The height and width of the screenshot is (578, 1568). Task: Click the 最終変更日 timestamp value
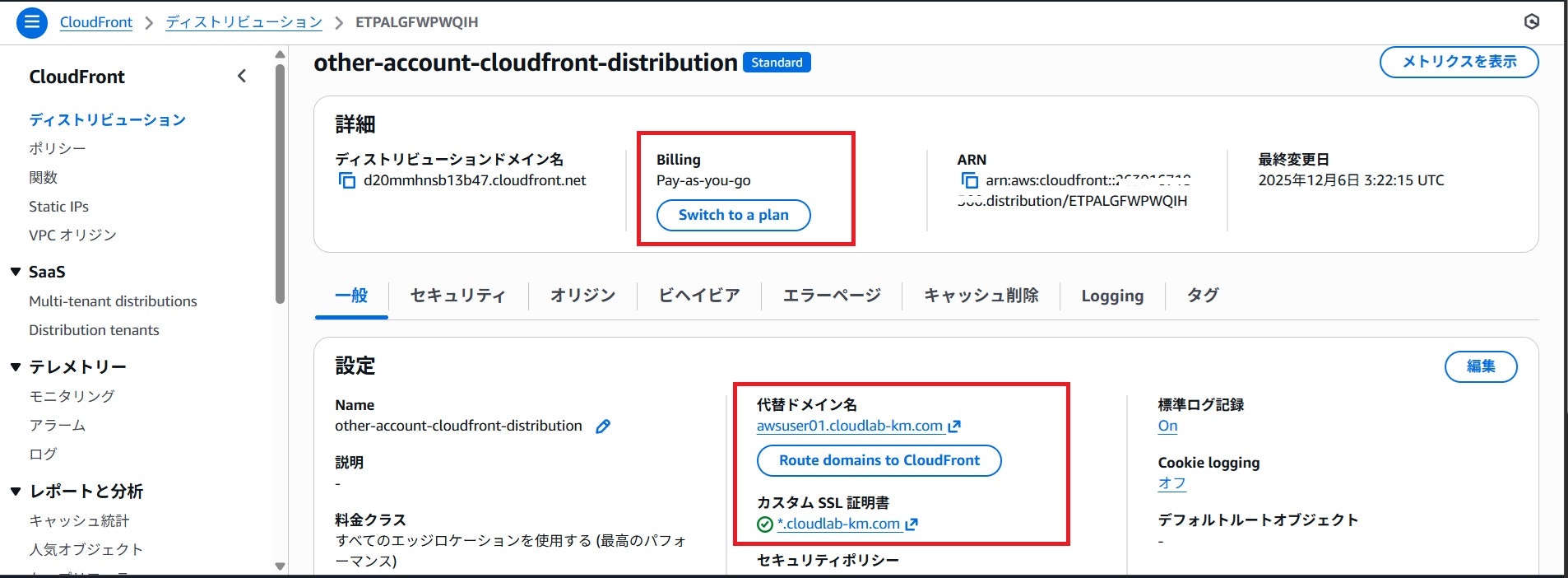coord(1351,180)
